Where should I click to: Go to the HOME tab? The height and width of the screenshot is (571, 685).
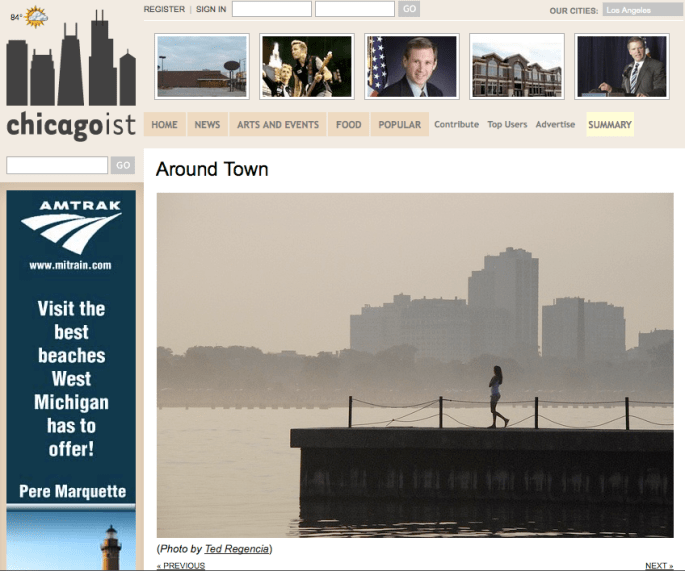[x=164, y=125]
